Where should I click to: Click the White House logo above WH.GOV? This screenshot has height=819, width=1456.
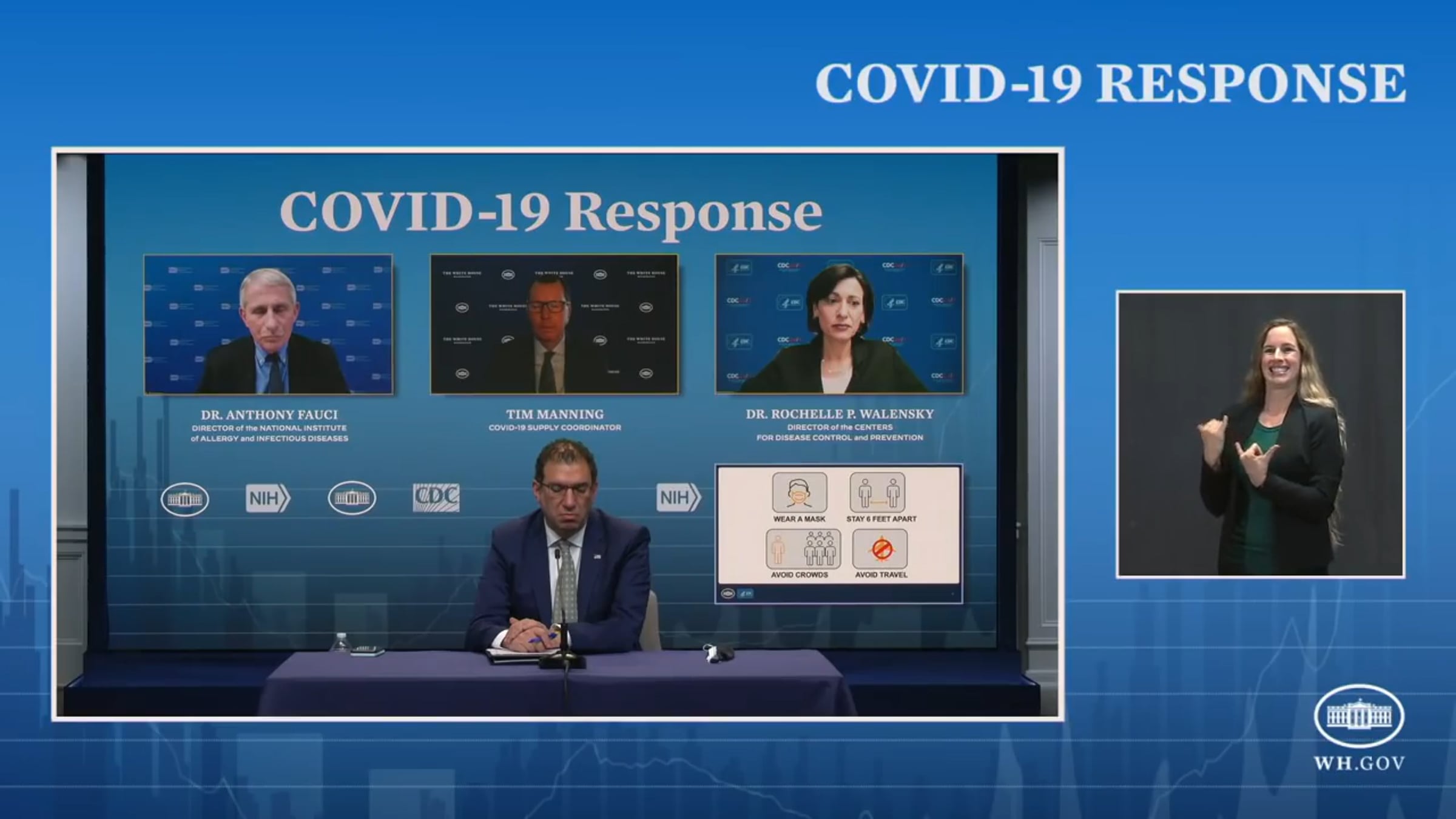click(x=1359, y=716)
